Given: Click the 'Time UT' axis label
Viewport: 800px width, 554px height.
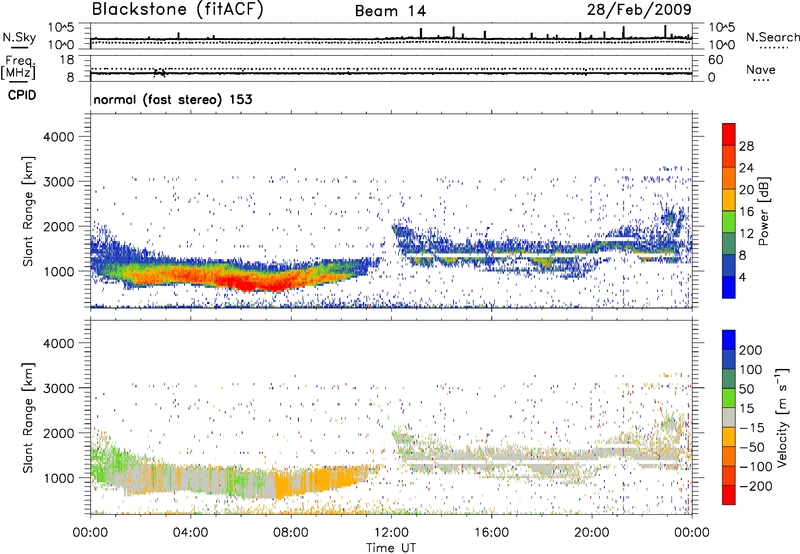Looking at the screenshot, I should (391, 548).
